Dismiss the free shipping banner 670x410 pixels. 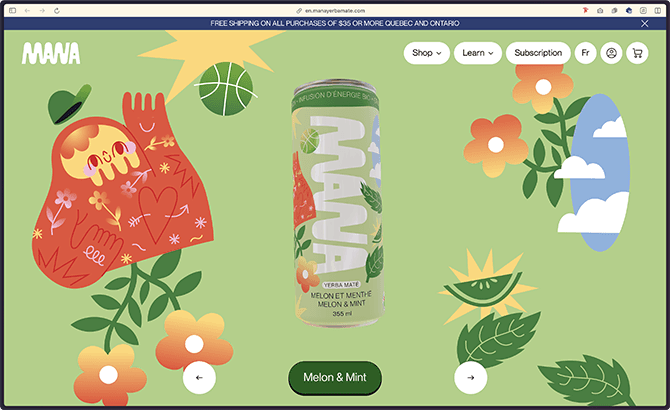click(x=644, y=23)
